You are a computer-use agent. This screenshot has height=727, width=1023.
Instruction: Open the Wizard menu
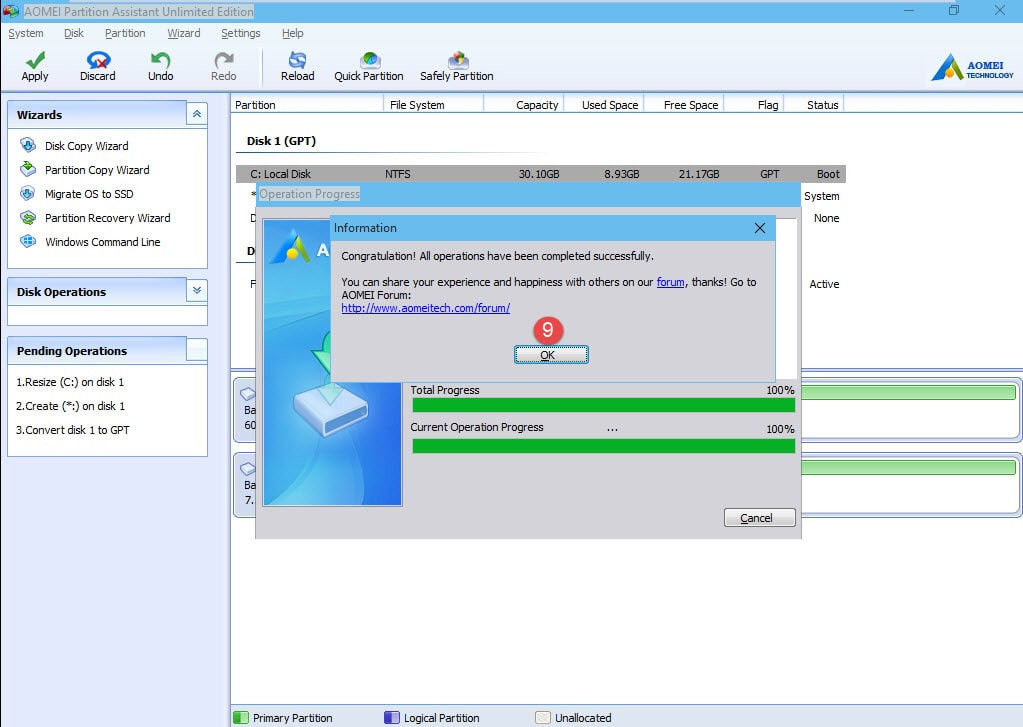point(184,33)
